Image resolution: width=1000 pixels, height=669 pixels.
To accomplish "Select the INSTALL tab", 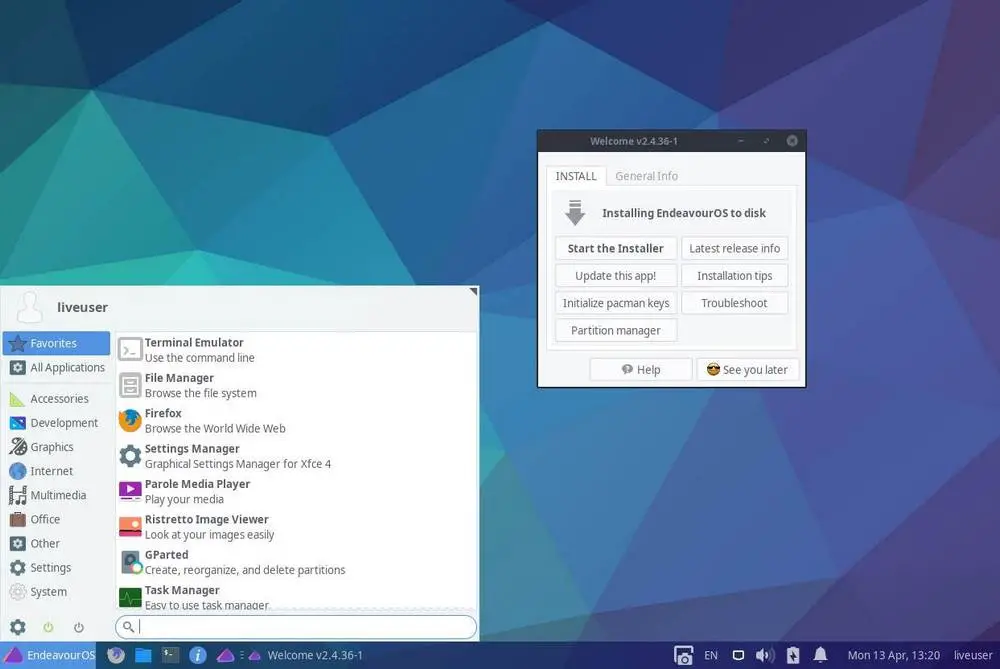I will pyautogui.click(x=576, y=176).
